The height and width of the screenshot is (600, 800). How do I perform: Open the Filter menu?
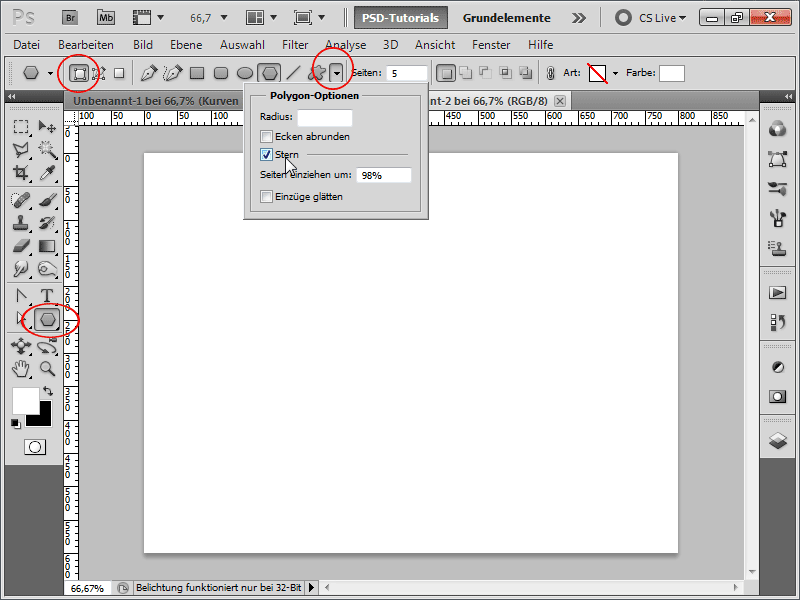coord(295,45)
